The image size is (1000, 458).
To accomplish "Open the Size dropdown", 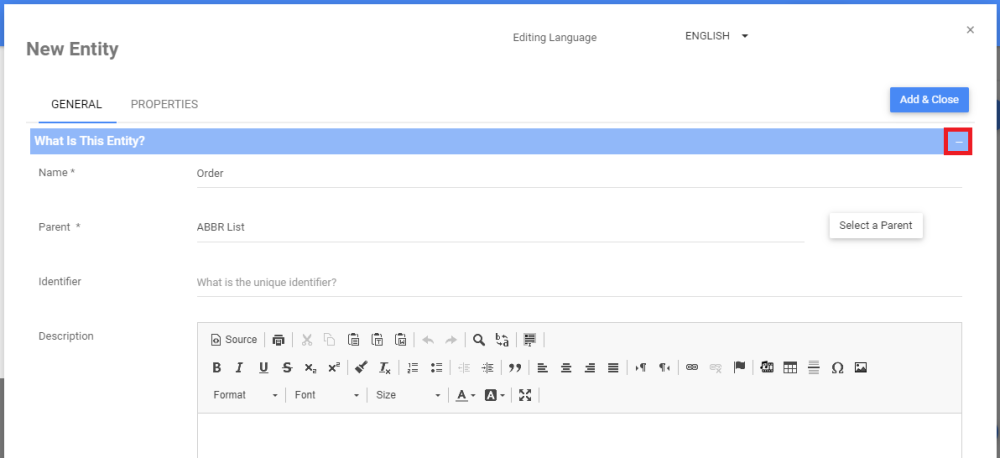I will 408,395.
